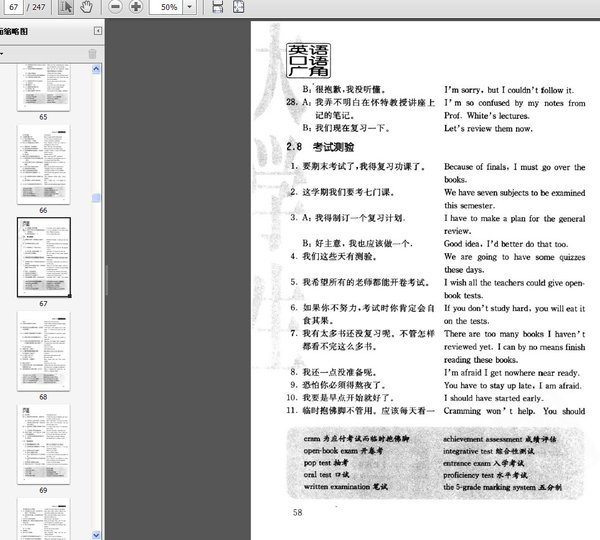Click the panel splitter handle
The height and width of the screenshot is (540, 600).
click(106, 280)
